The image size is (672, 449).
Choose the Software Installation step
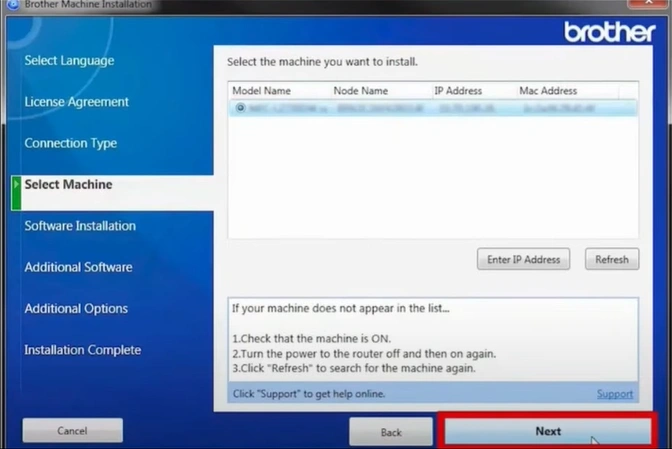click(x=80, y=226)
